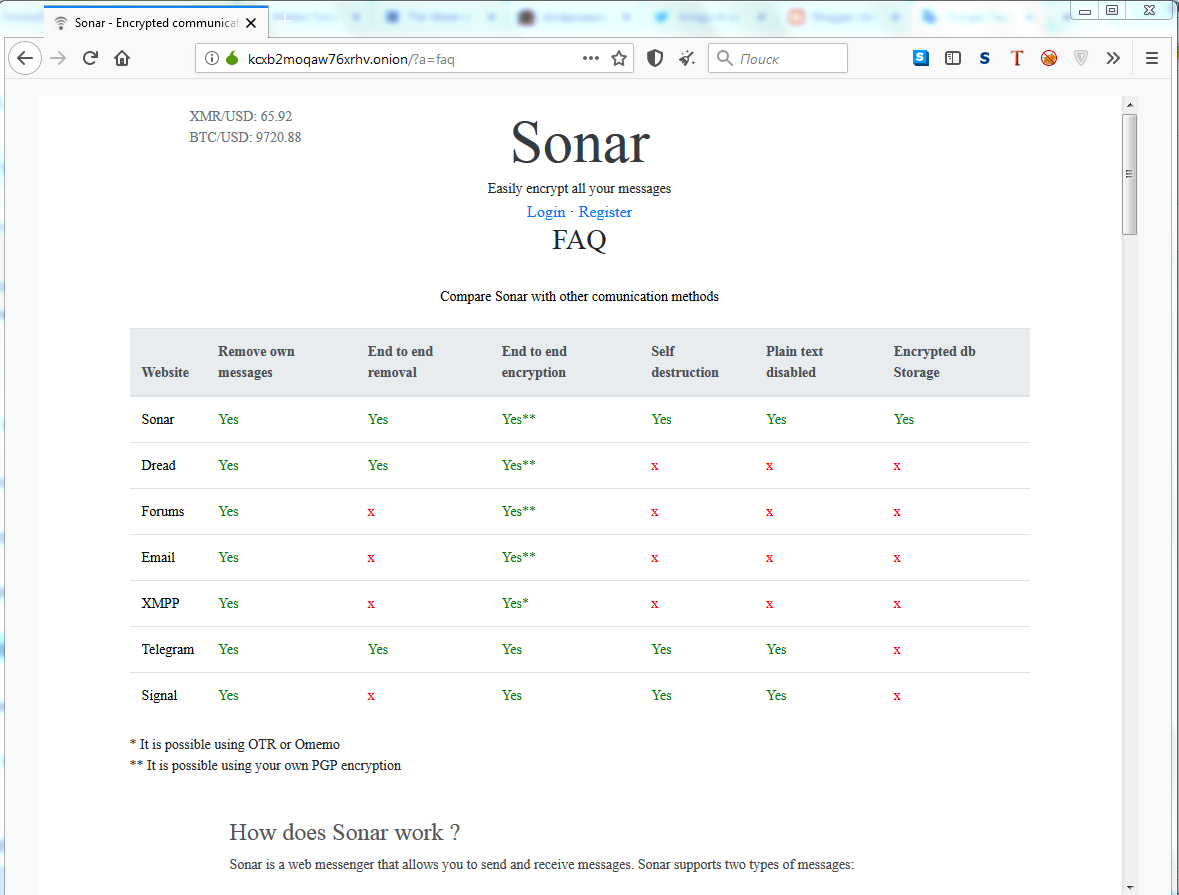
Task: Click the Remove own messages column header
Action: coord(256,362)
